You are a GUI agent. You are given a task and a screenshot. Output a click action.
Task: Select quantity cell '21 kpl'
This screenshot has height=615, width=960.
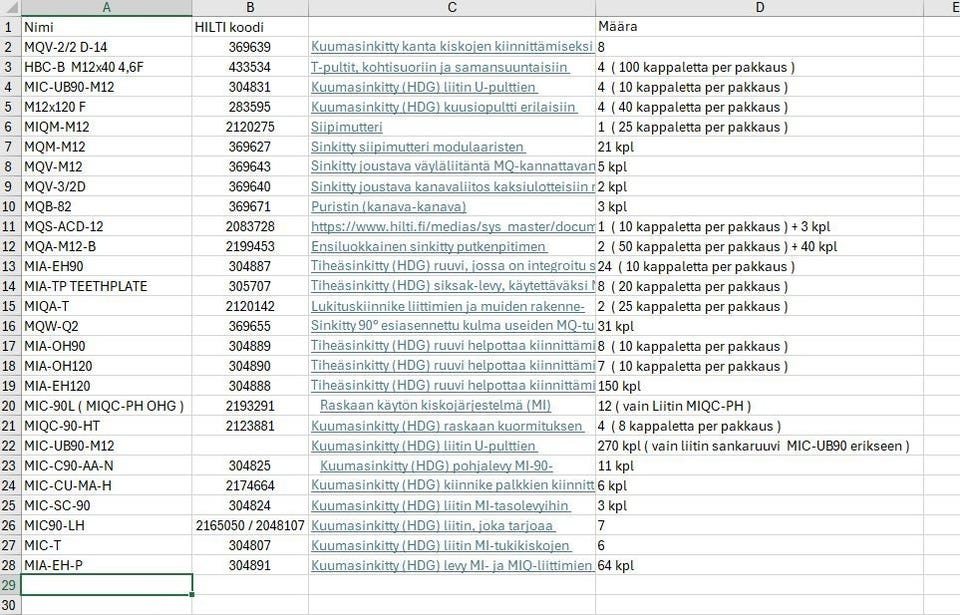pyautogui.click(x=759, y=146)
